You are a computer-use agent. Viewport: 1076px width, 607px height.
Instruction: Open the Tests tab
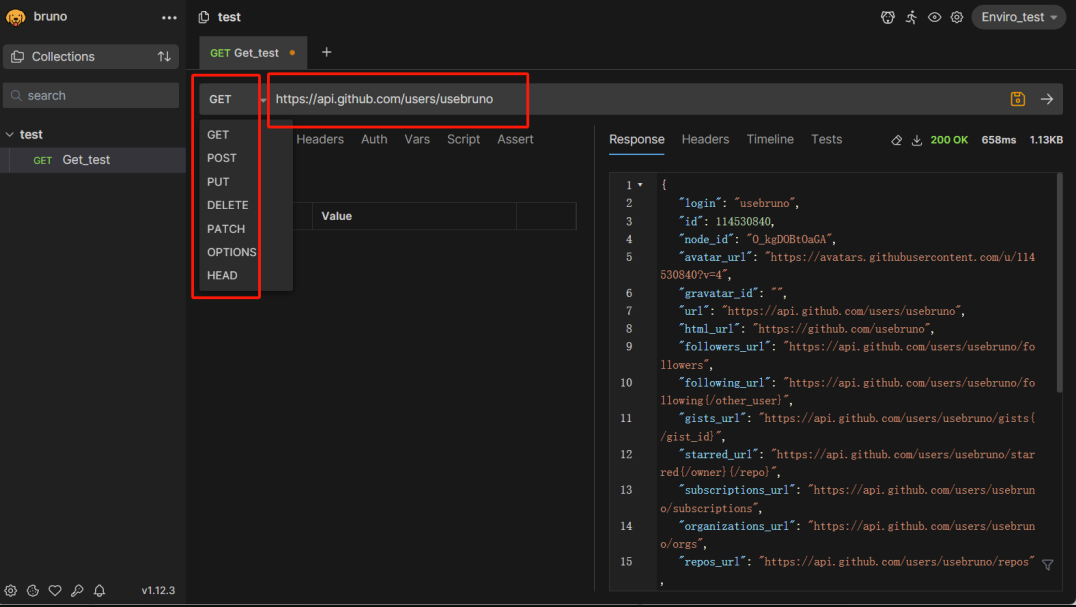point(826,139)
